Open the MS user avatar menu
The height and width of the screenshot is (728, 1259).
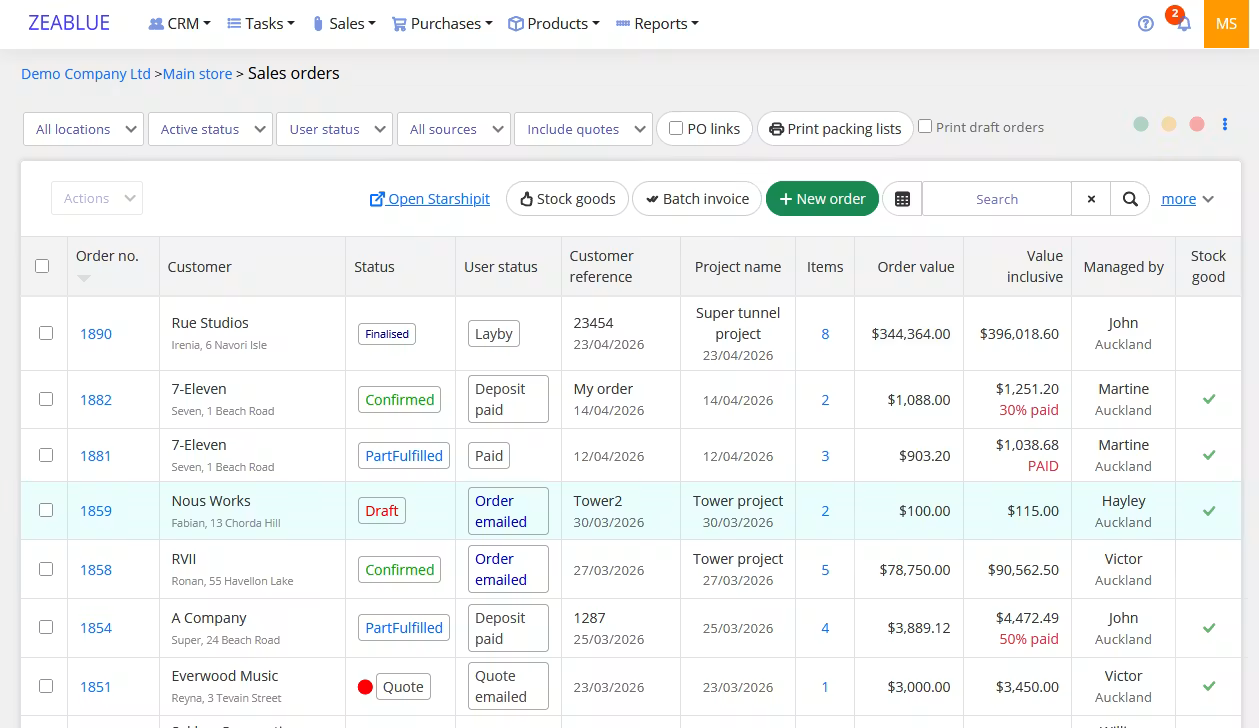coord(1227,24)
